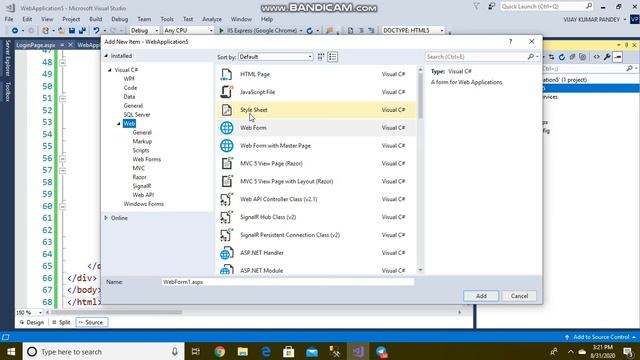
Task: Select SignalR Persistent Connection Class icon
Action: tap(227, 235)
